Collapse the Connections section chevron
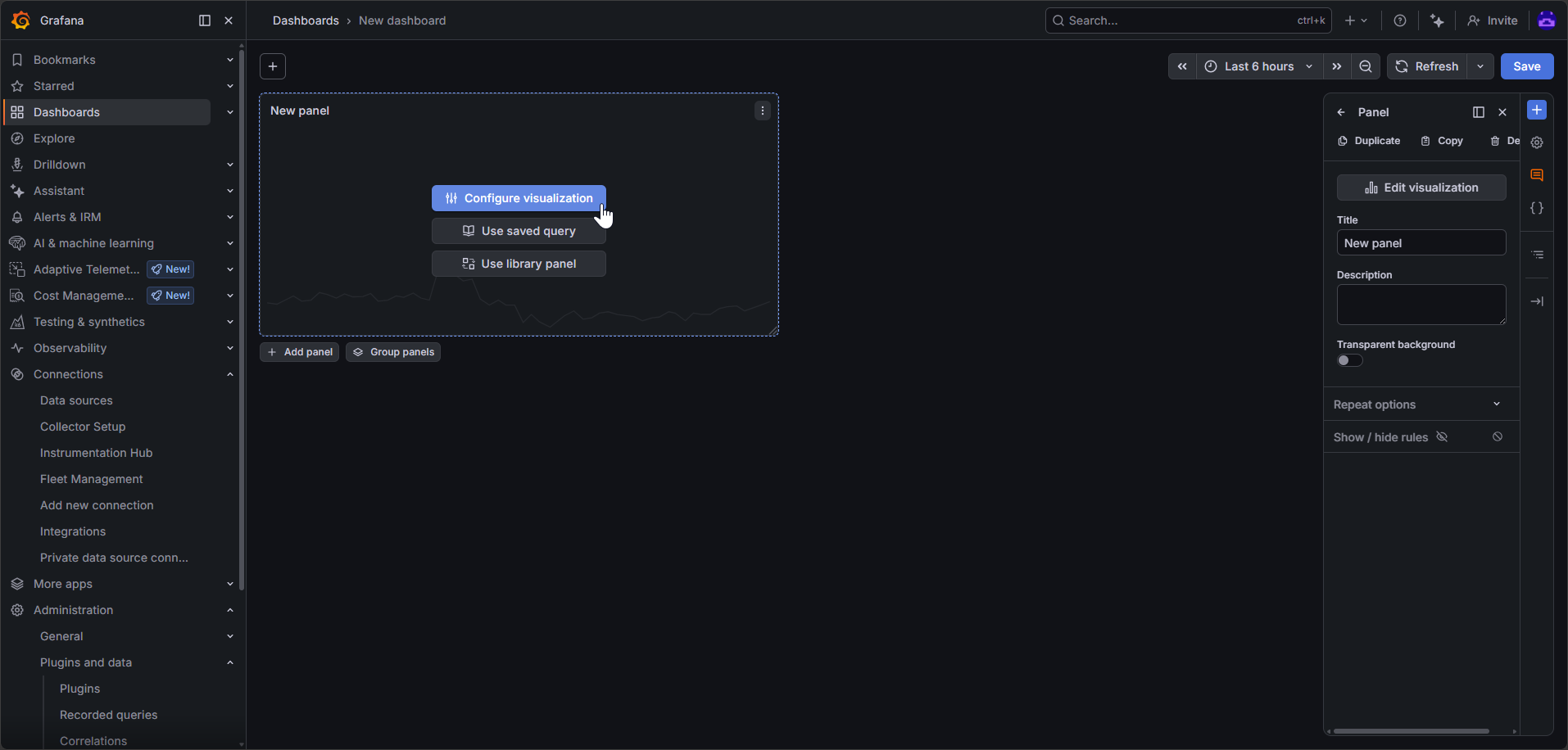This screenshot has height=750, width=1568. coord(230,374)
